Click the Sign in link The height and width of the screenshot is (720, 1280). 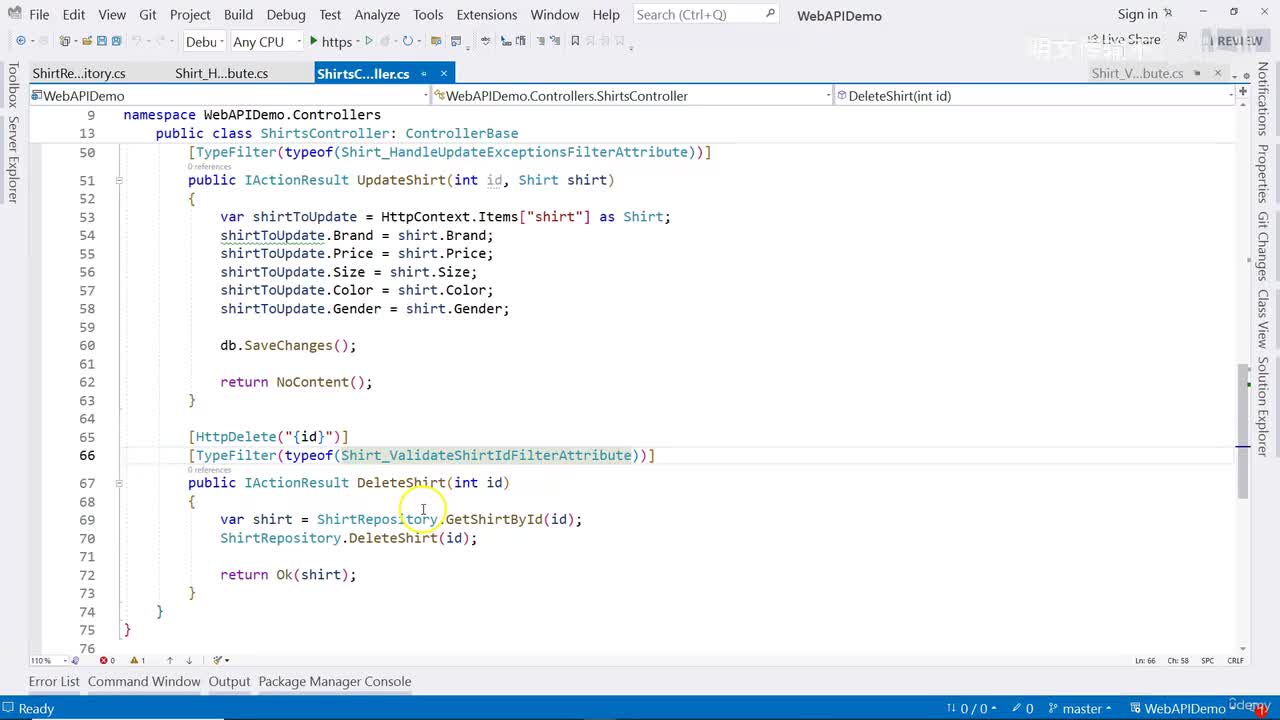(1138, 14)
